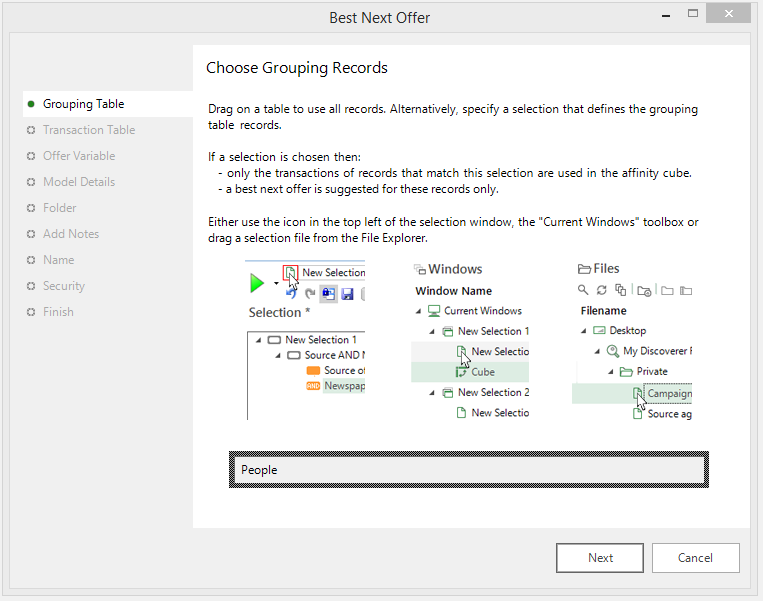This screenshot has width=763, height=601.
Task: Click the refresh icon in Files toolbar
Action: pos(601,290)
